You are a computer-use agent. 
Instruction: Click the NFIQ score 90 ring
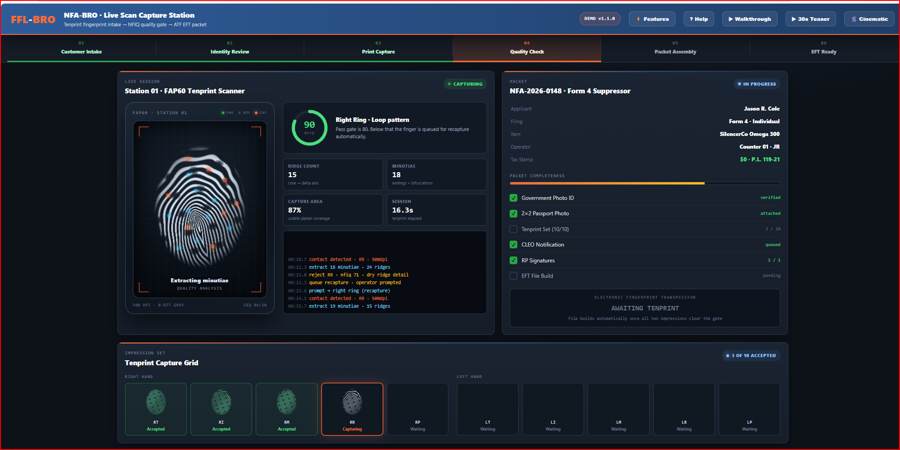[309, 127]
